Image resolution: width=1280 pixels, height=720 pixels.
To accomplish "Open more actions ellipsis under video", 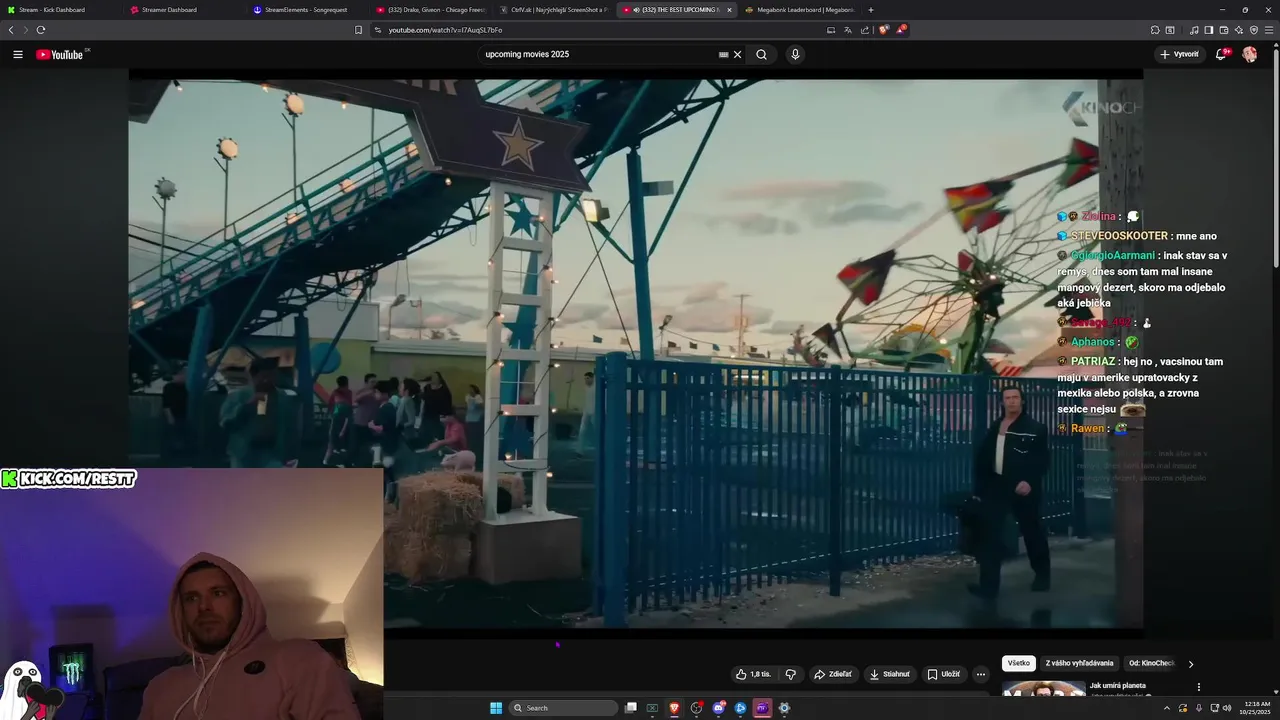I will [x=981, y=674].
